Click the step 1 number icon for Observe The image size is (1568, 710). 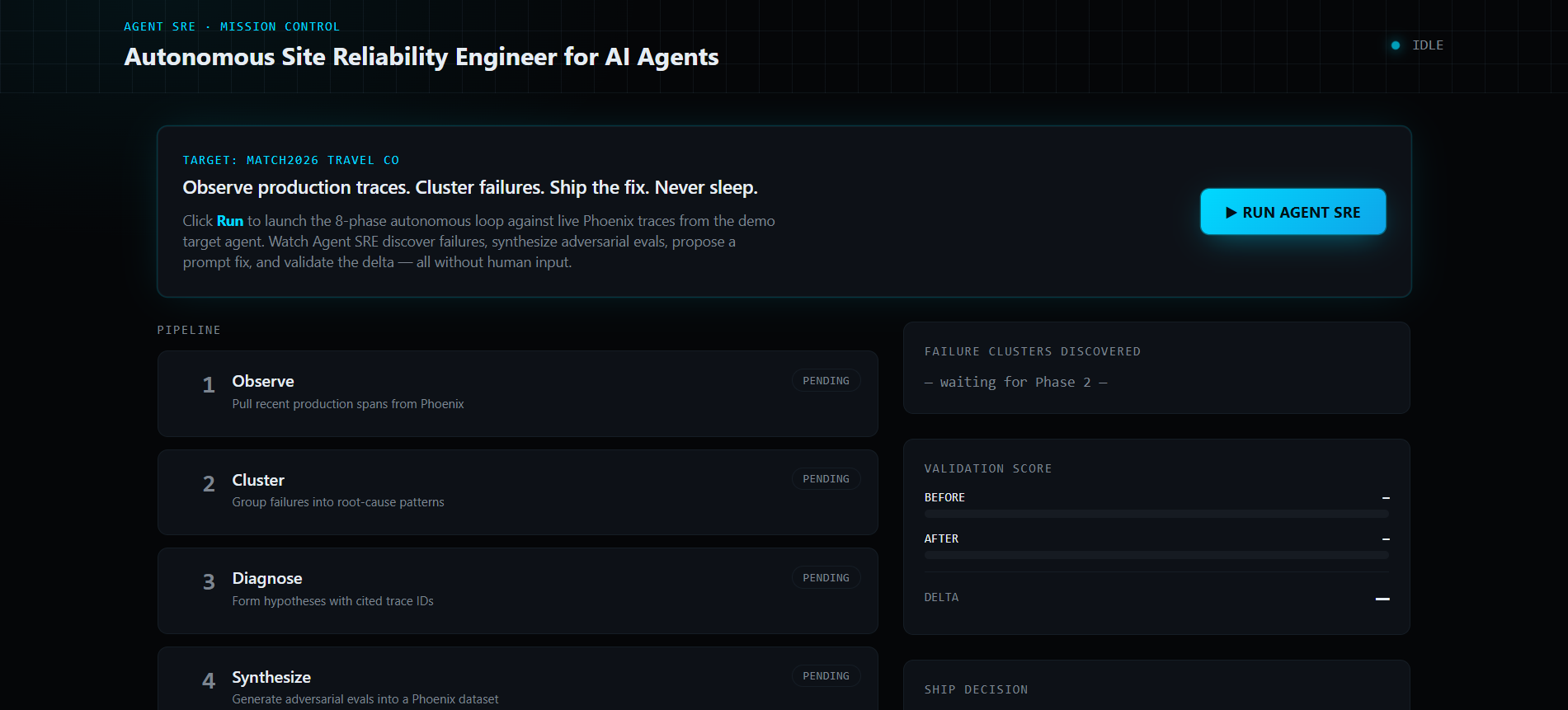pos(209,385)
